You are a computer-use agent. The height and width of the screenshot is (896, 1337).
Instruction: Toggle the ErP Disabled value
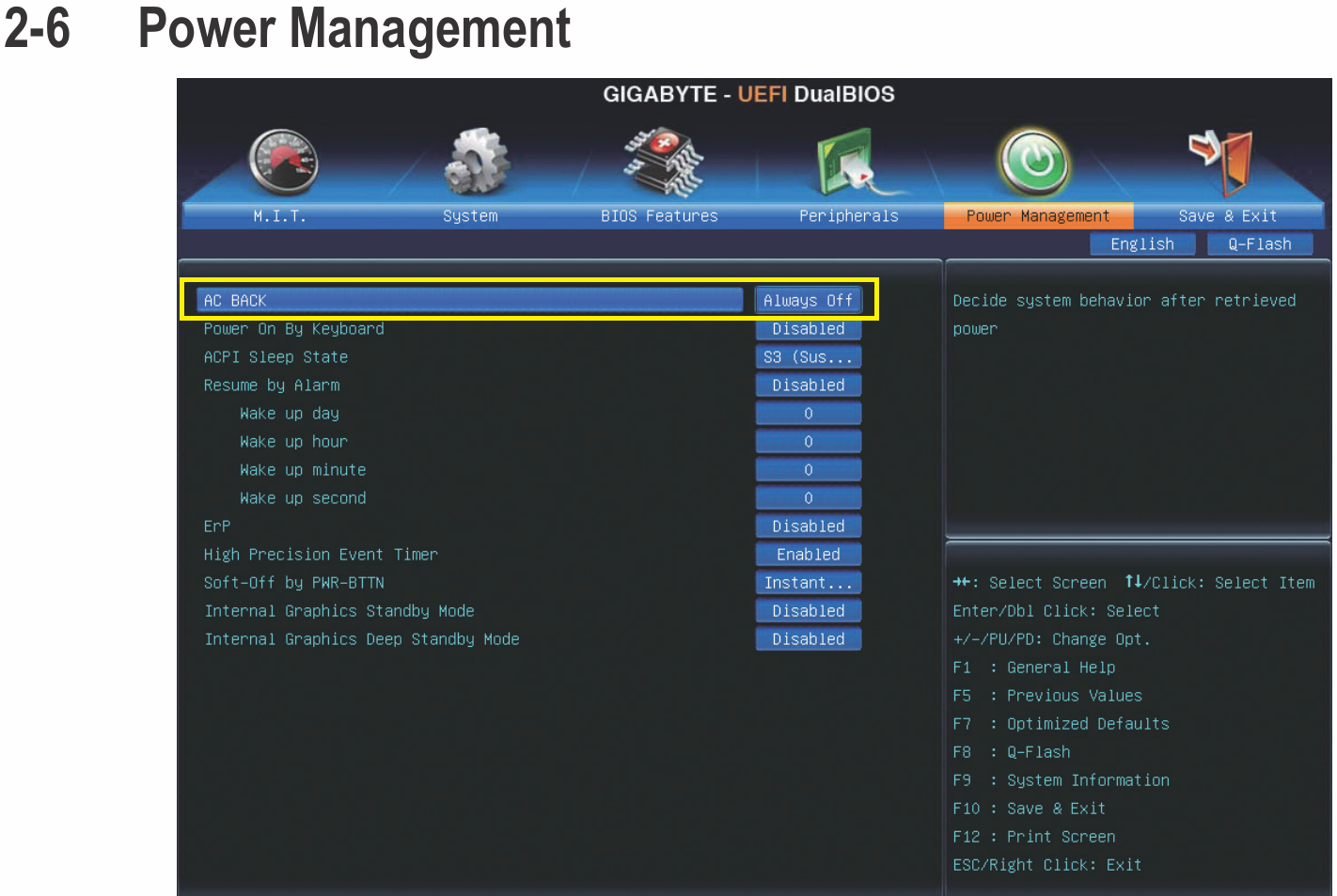coord(809,527)
